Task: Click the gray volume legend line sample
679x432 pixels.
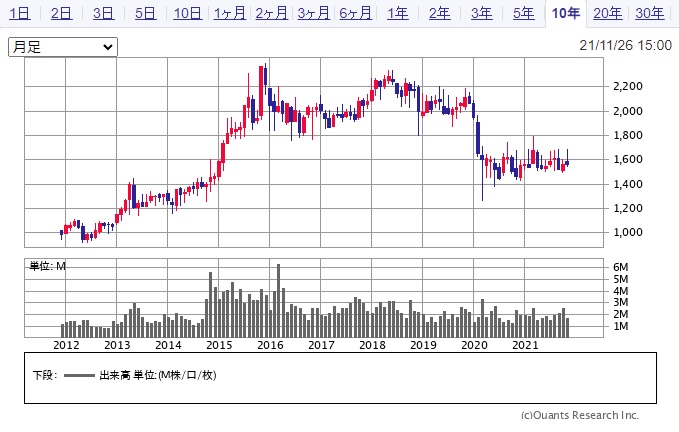Action: point(79,376)
